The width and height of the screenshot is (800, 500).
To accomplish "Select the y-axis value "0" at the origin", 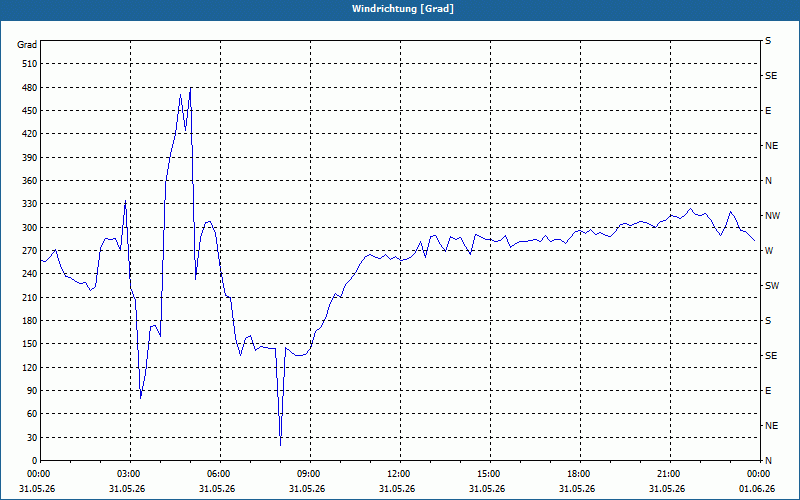I will pos(35,461).
